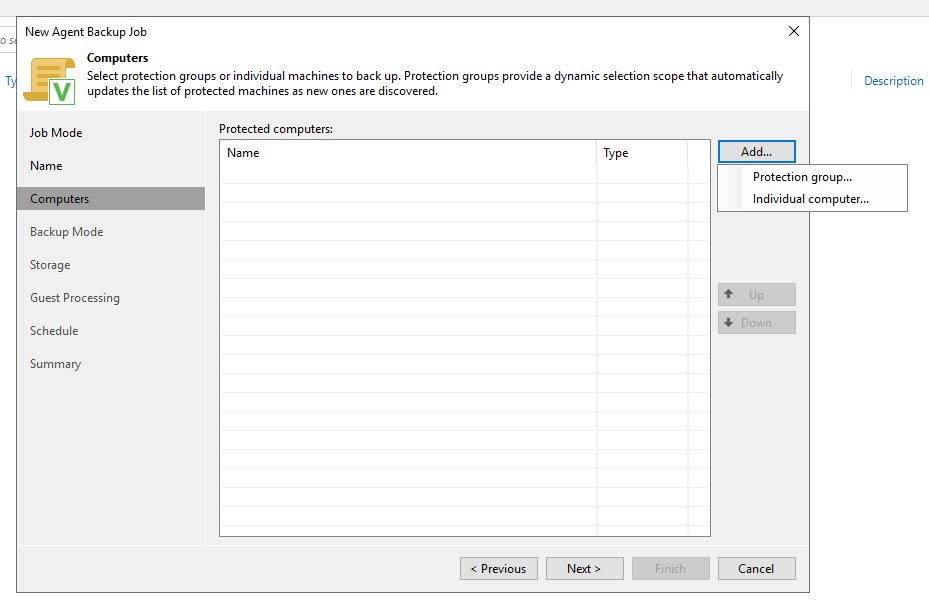The height and width of the screenshot is (608, 929).
Task: Sort list by Name column header
Action: [407, 153]
